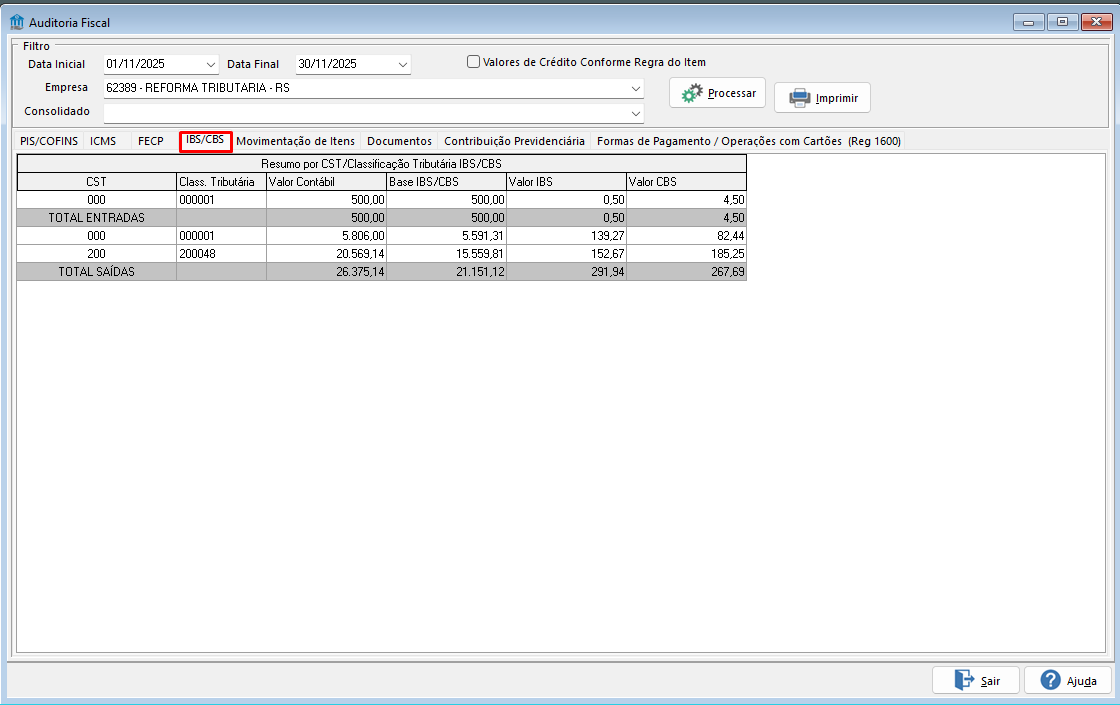Viewport: 1120px width, 705px height.
Task: Click total Valor IBS cell 291,94
Action: point(566,271)
